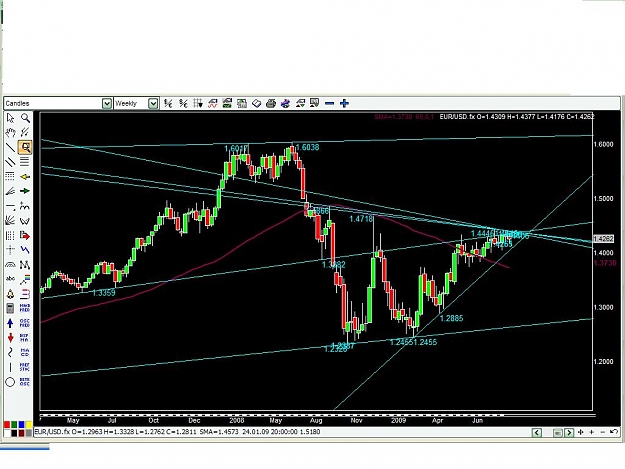Select the circle drawing tool
The width and height of the screenshot is (625, 469).
tap(10, 382)
